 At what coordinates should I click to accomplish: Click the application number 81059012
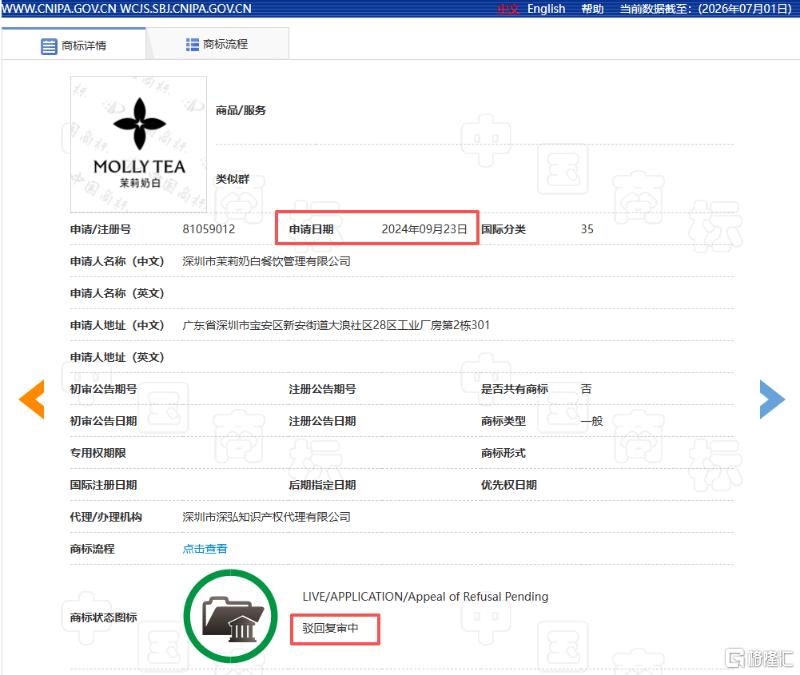pyautogui.click(x=209, y=229)
